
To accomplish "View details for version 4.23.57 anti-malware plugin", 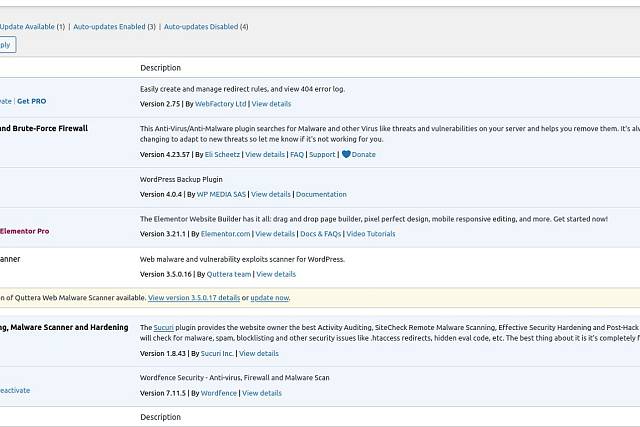I will coord(265,155).
